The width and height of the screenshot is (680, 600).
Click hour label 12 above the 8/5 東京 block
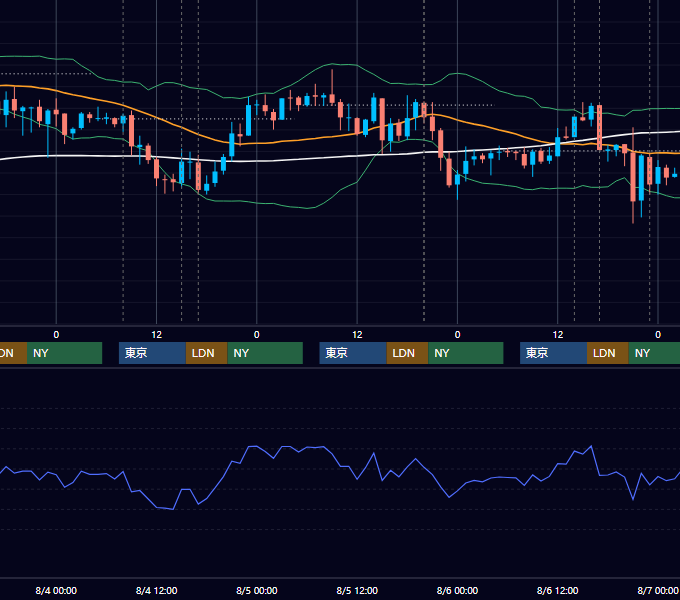coord(357,335)
